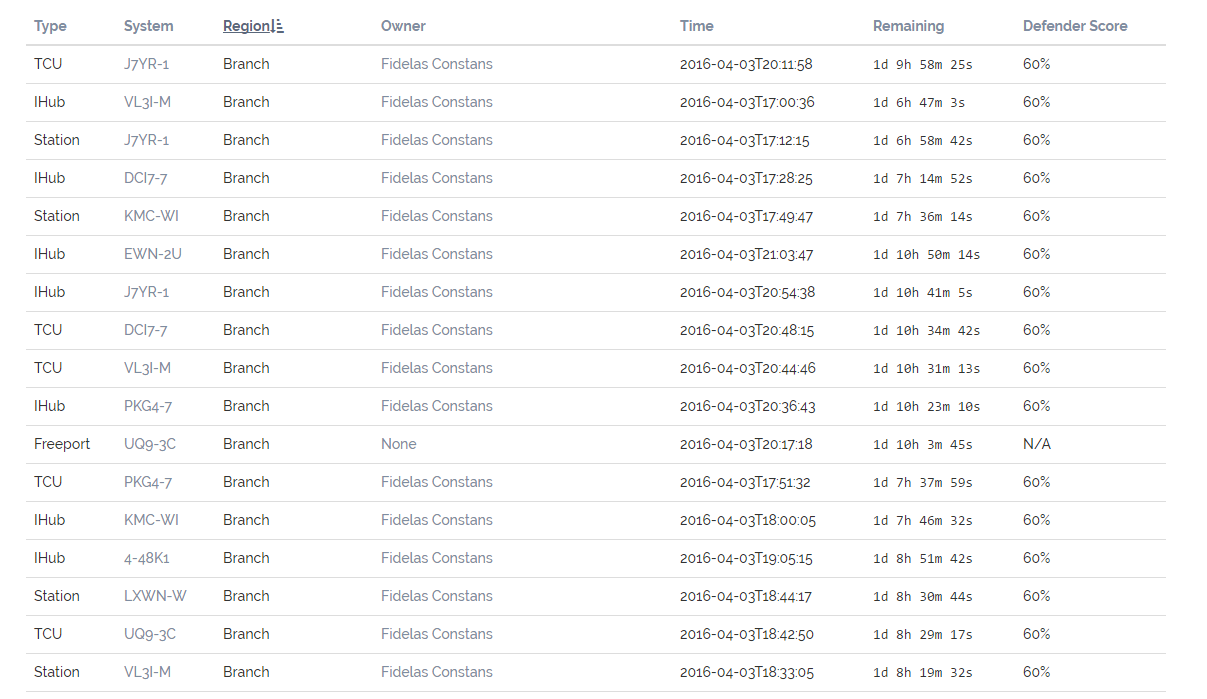Click time 2016-04-03T19:05:15

tap(746, 558)
